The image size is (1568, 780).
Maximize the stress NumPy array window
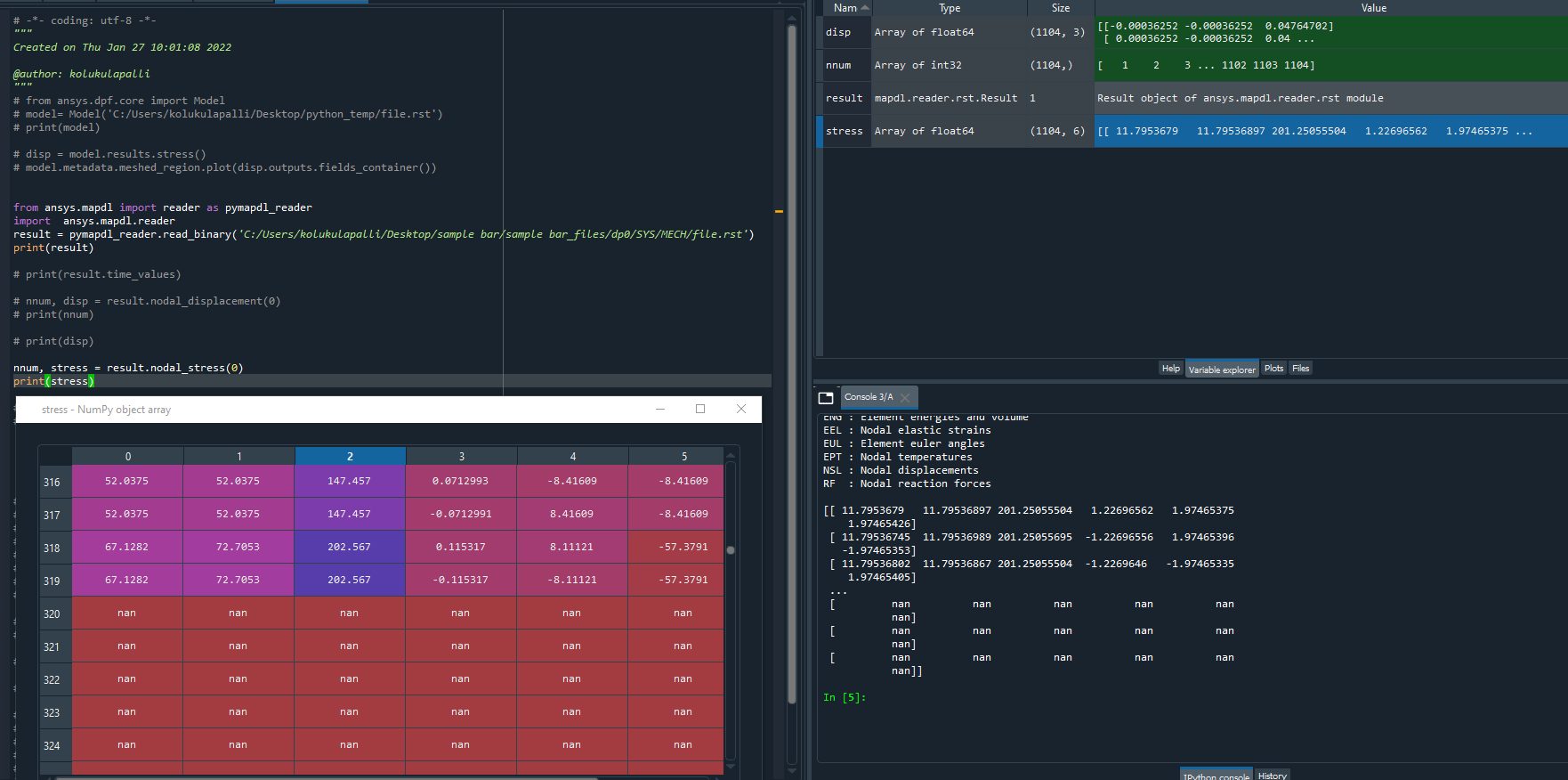click(700, 409)
